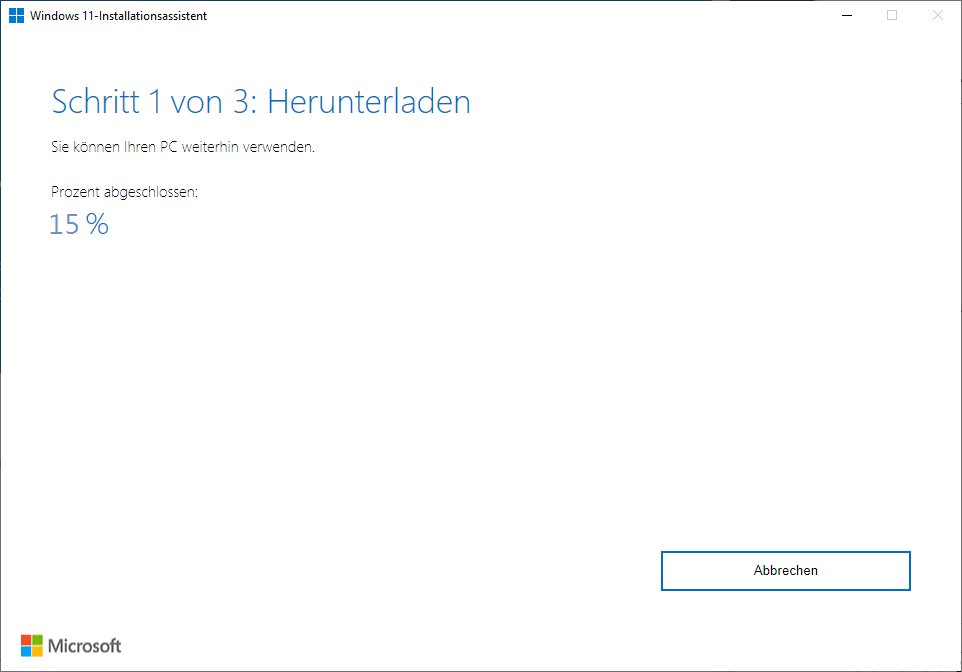Image resolution: width=962 pixels, height=672 pixels.
Task: Click the '15 %' progress value
Action: tap(79, 225)
